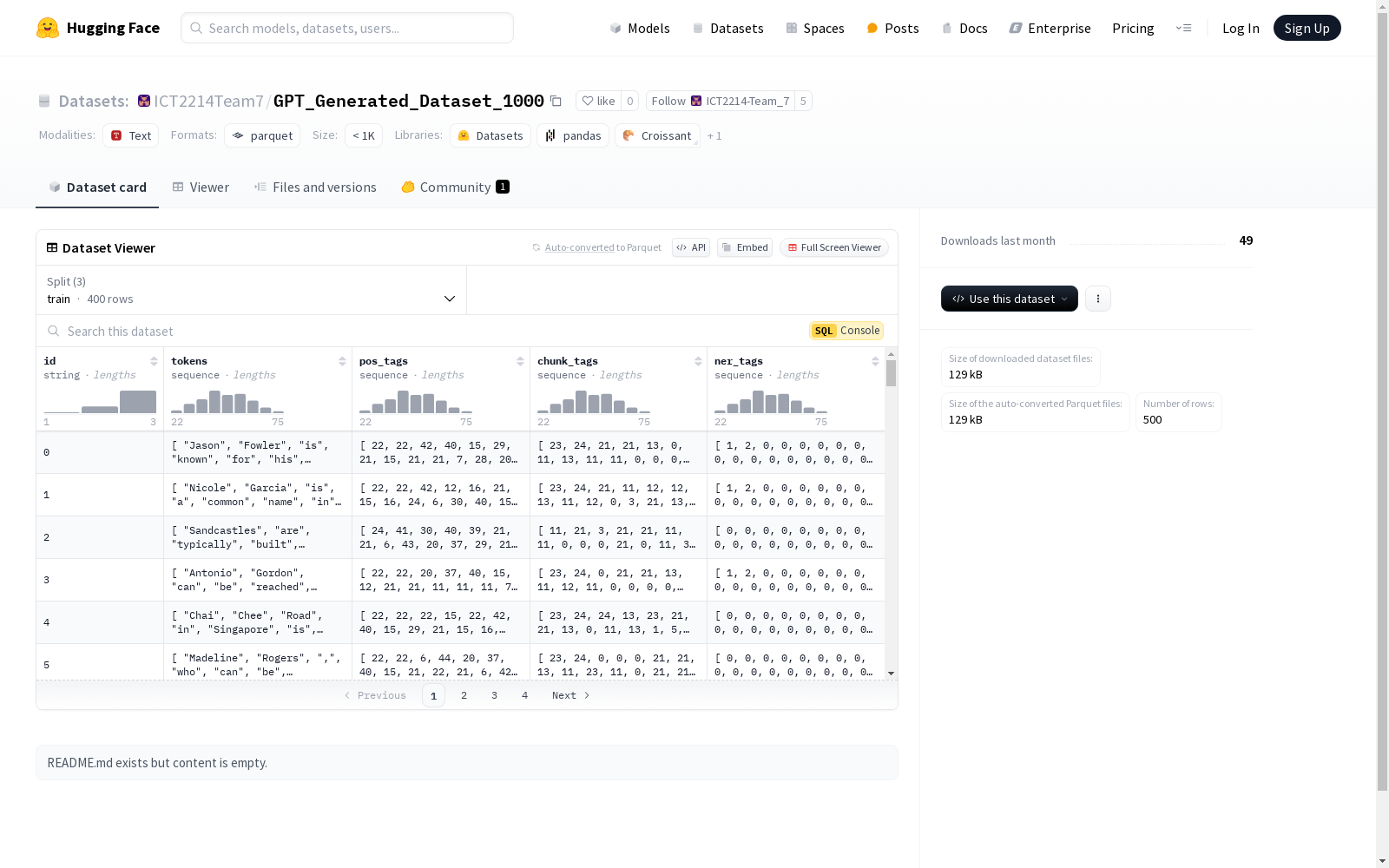1389x868 pixels.
Task: Click the Datasets breadcrumb icon
Action: tap(44, 102)
